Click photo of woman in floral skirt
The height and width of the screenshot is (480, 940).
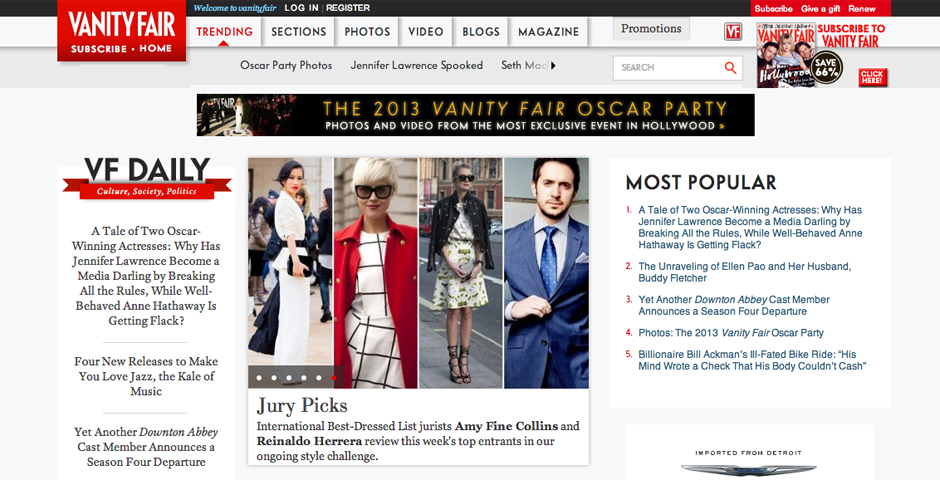(x=460, y=273)
